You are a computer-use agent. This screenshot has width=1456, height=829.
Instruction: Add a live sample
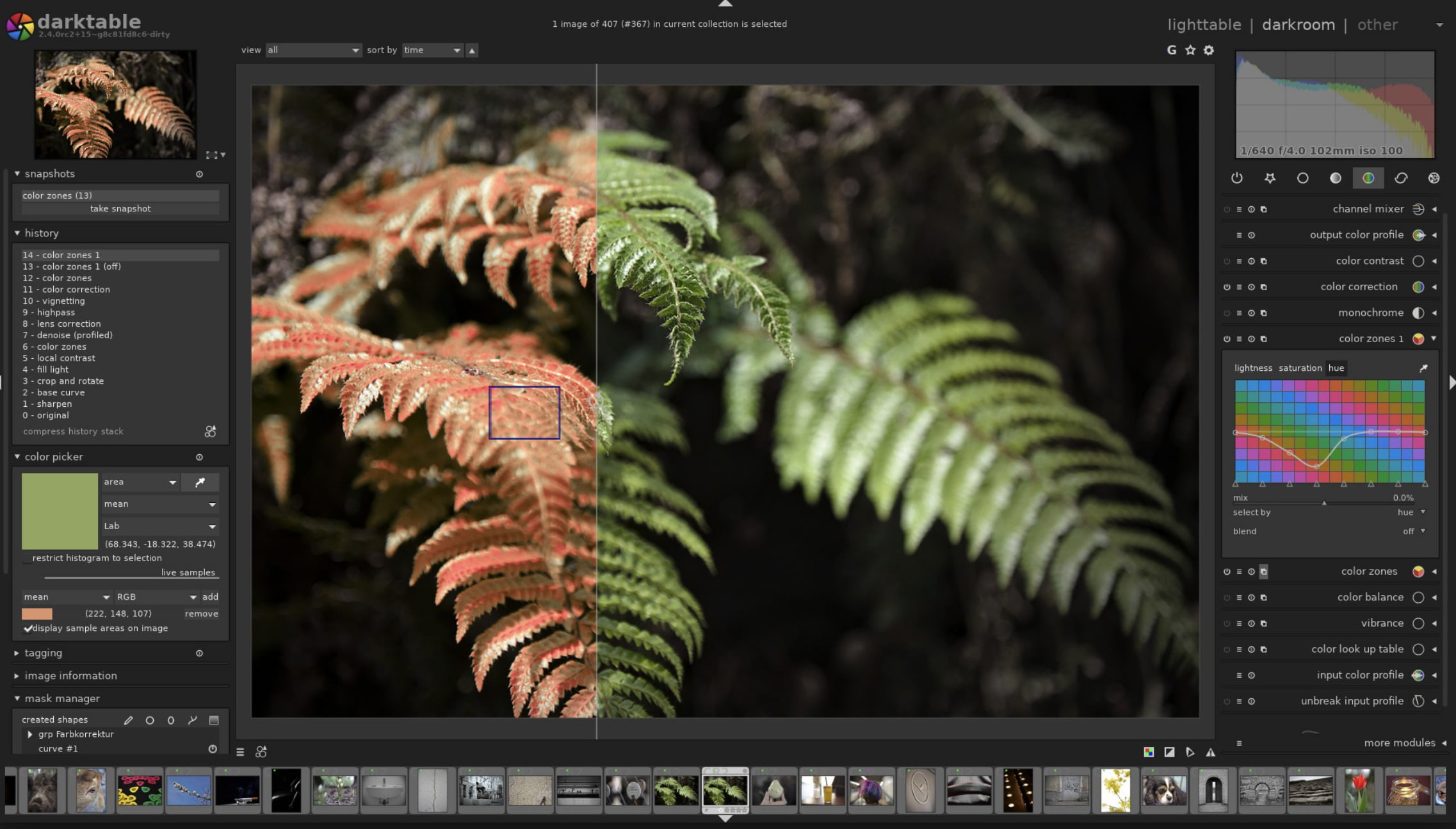pyautogui.click(x=210, y=596)
